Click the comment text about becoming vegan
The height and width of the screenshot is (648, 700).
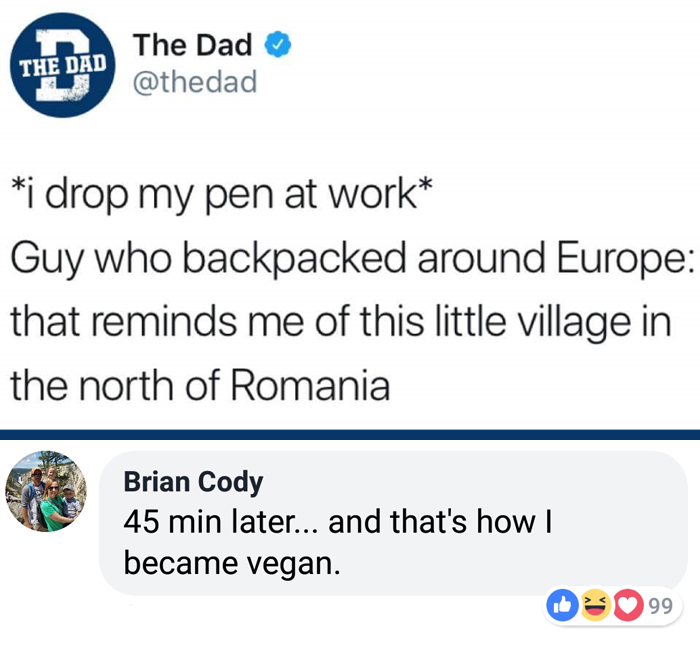click(x=338, y=542)
